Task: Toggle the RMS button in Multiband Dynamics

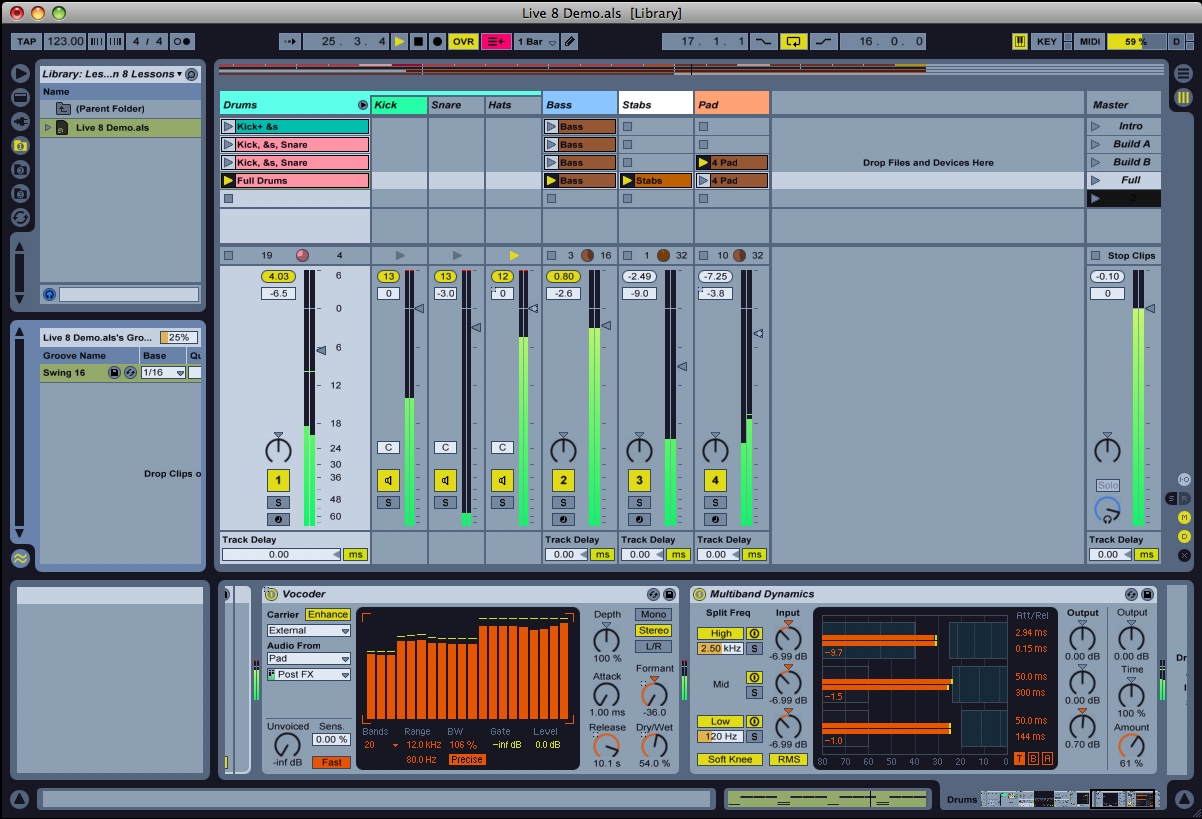Action: pos(788,759)
